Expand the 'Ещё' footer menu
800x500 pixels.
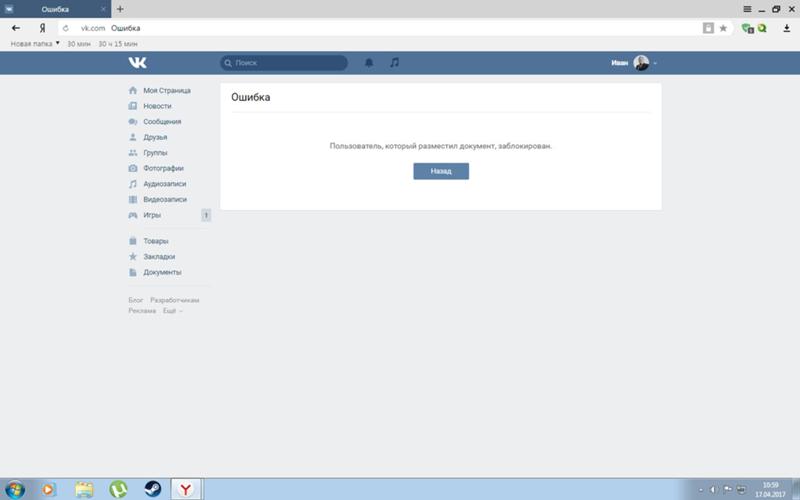(x=173, y=311)
